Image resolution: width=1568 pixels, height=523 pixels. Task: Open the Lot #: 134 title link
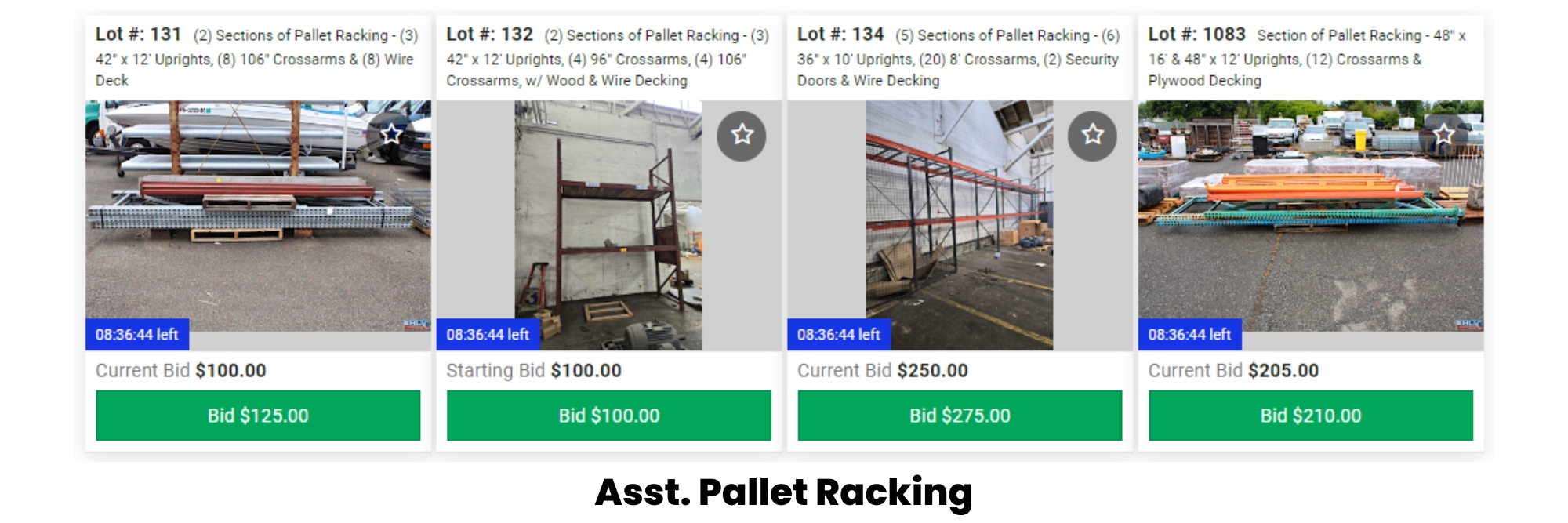840,35
